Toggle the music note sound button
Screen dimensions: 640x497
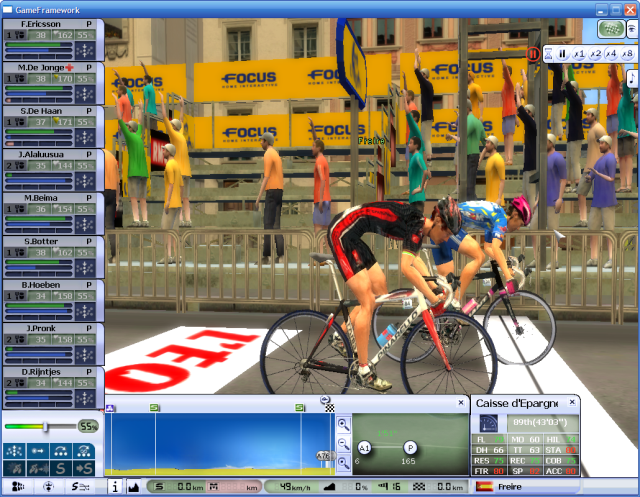click(x=632, y=76)
